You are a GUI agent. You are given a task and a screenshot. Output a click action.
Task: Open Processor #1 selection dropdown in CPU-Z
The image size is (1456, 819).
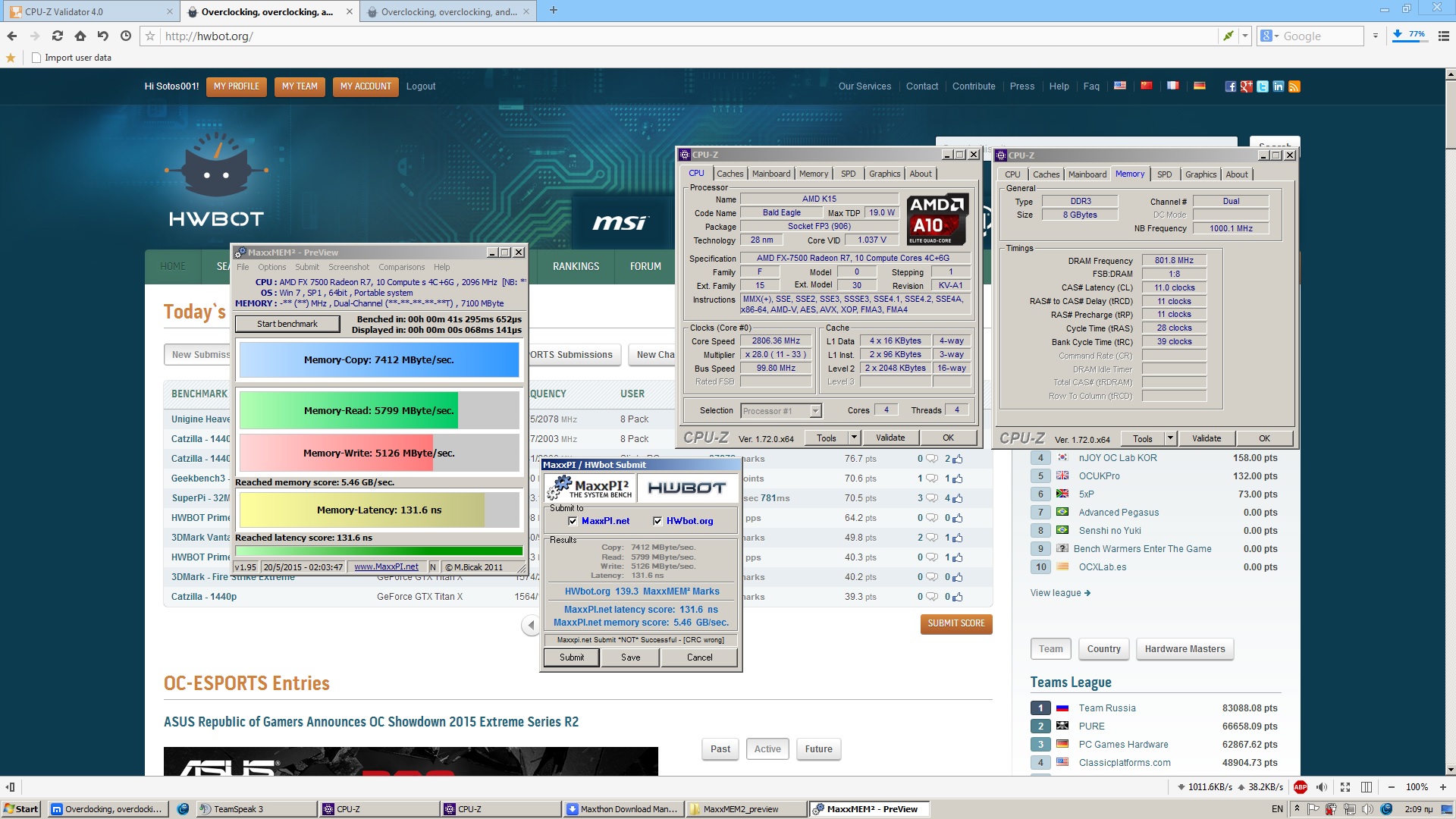(x=815, y=411)
